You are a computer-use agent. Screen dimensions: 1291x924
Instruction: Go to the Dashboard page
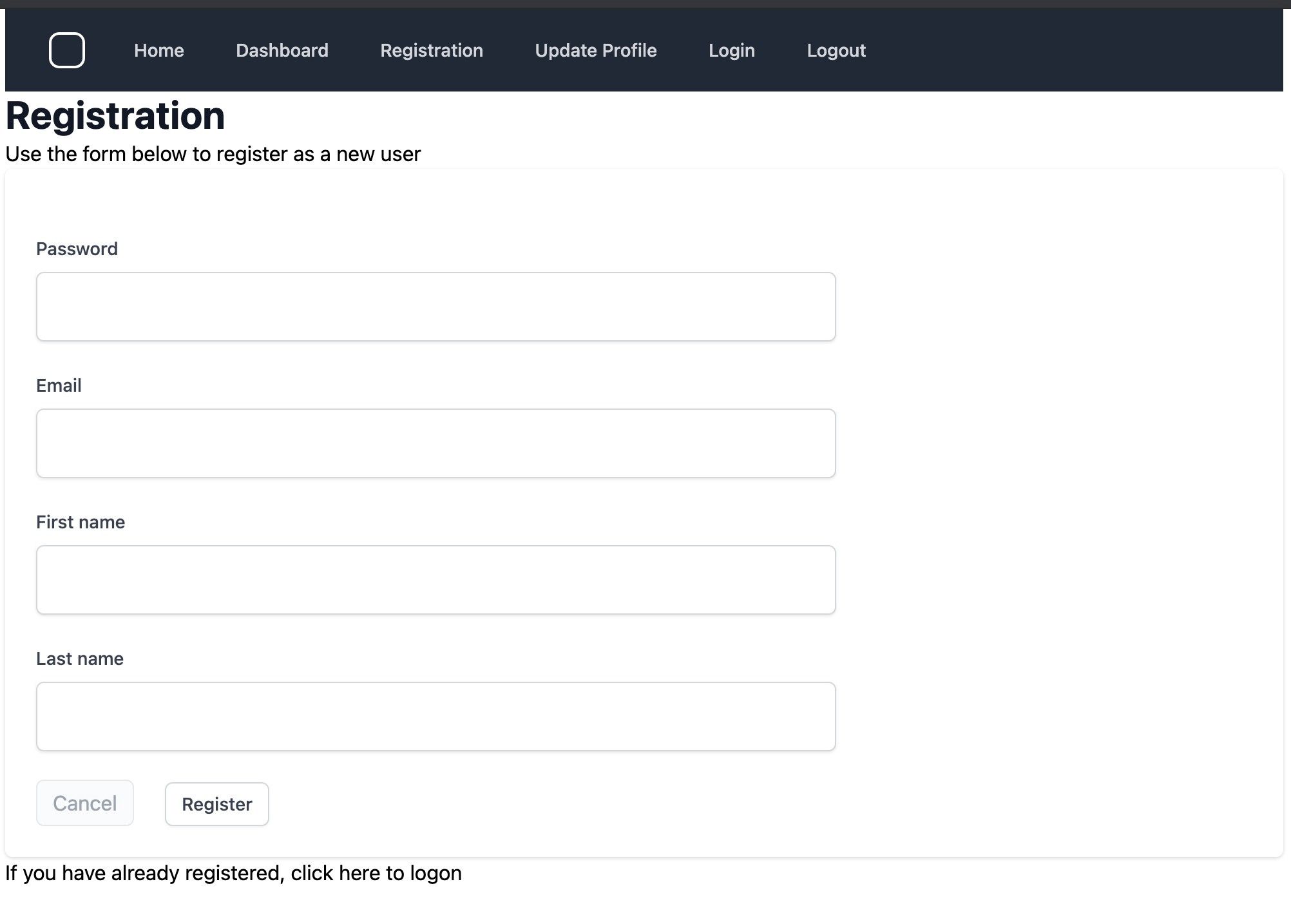(282, 50)
